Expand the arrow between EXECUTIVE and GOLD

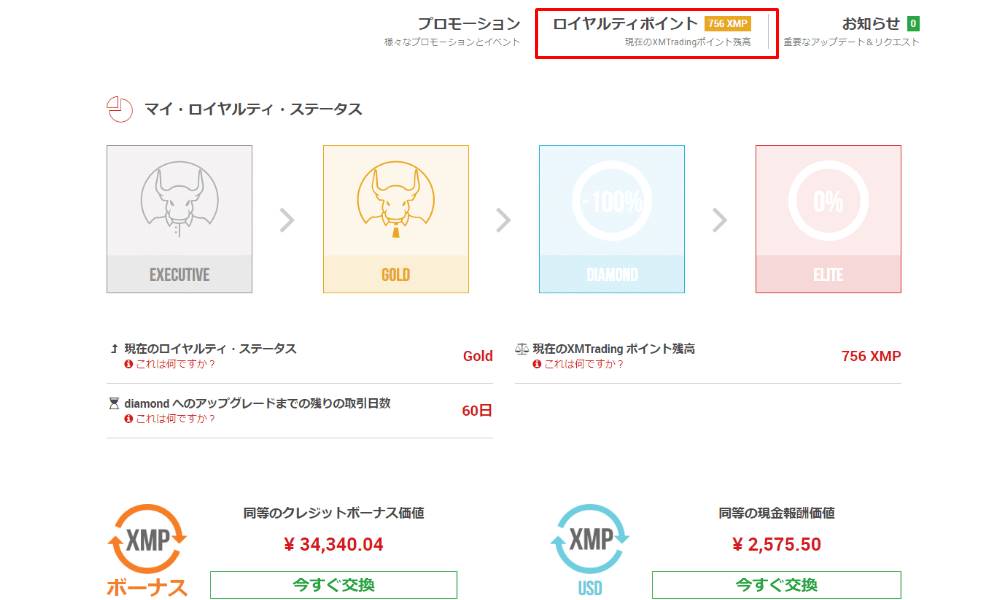(287, 218)
